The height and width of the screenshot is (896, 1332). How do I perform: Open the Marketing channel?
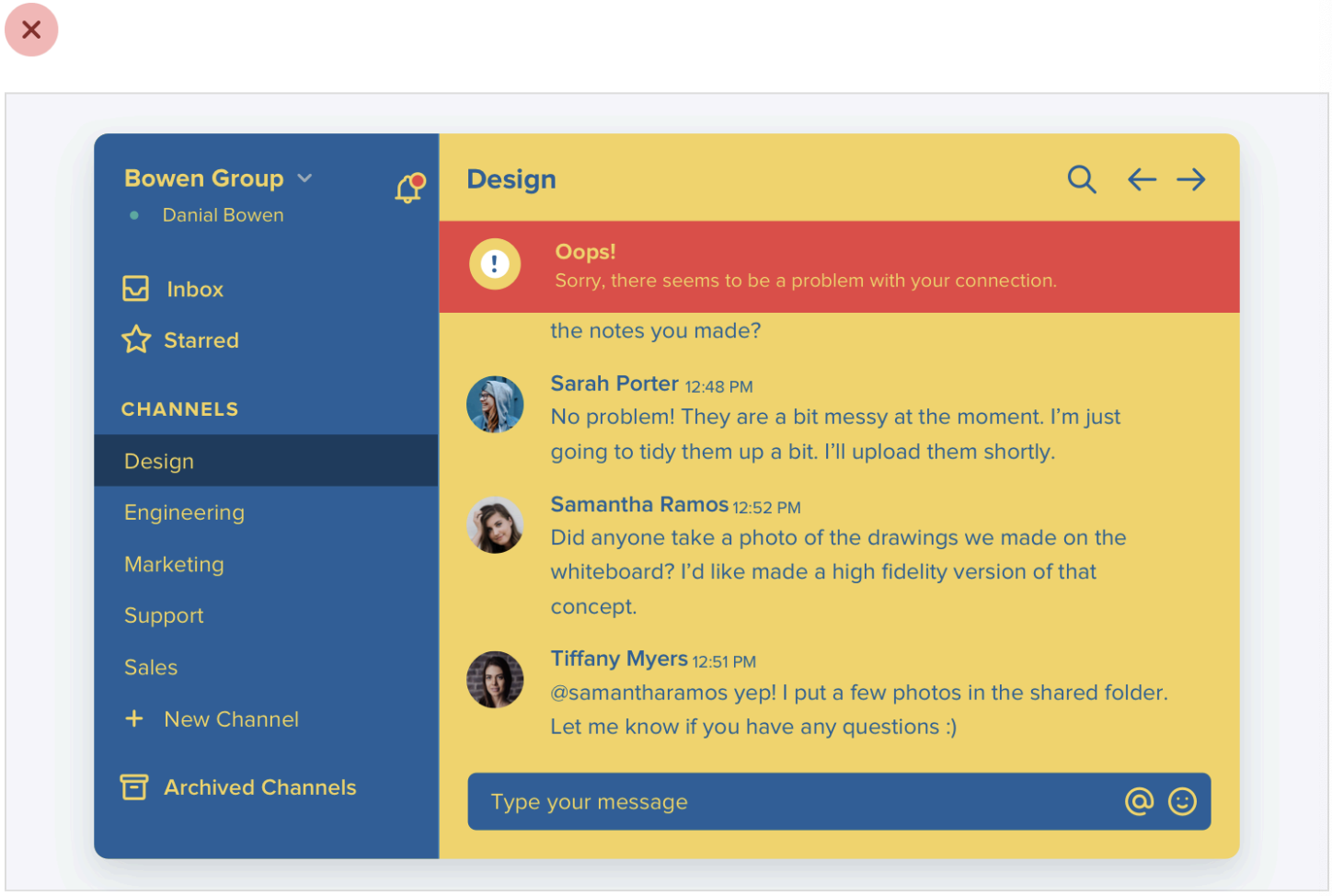(174, 564)
